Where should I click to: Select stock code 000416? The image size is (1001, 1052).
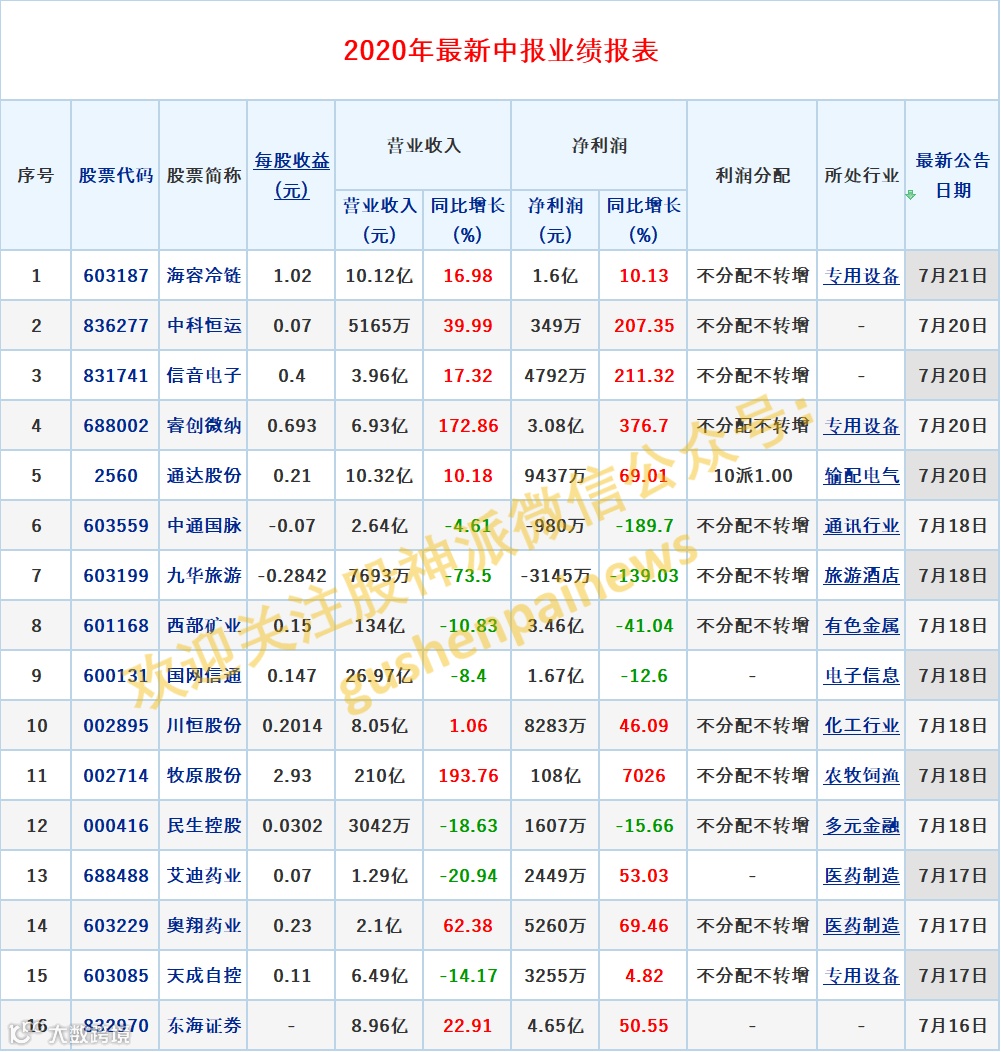(115, 826)
